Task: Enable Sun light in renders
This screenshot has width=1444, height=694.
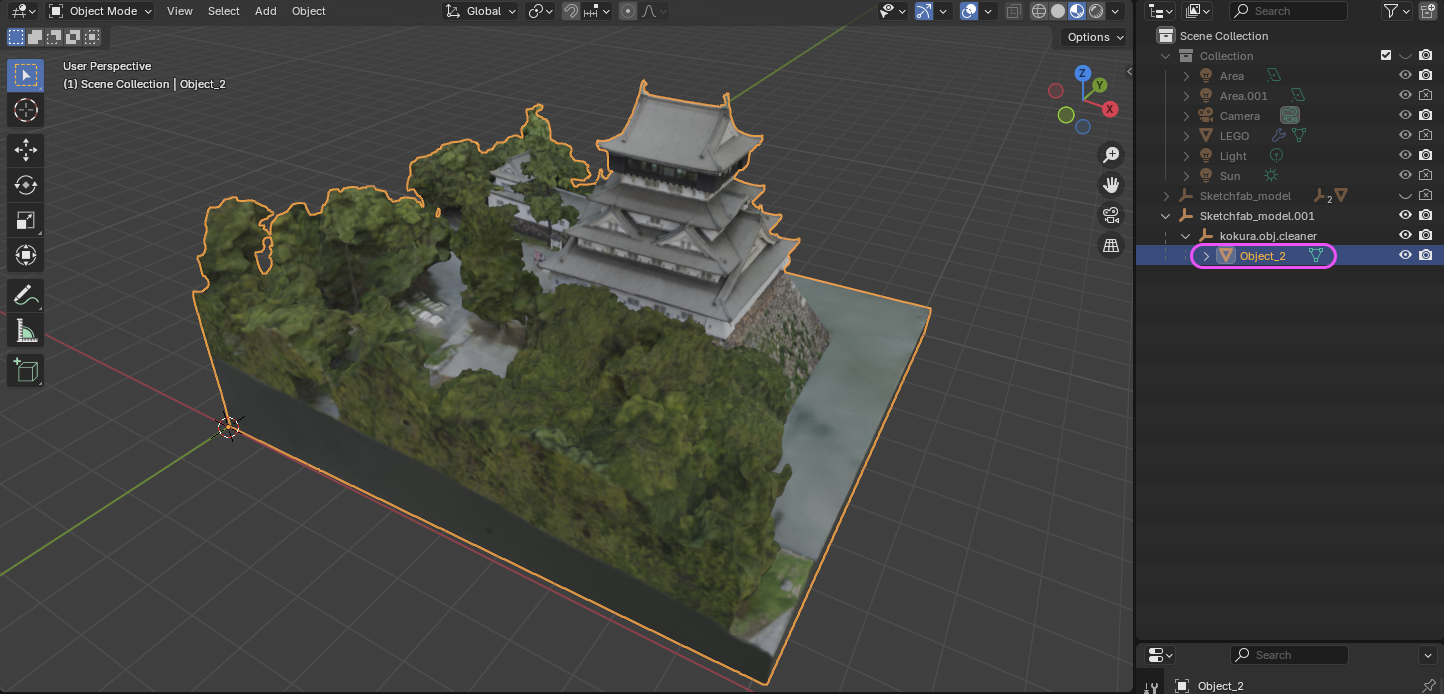Action: click(x=1426, y=176)
